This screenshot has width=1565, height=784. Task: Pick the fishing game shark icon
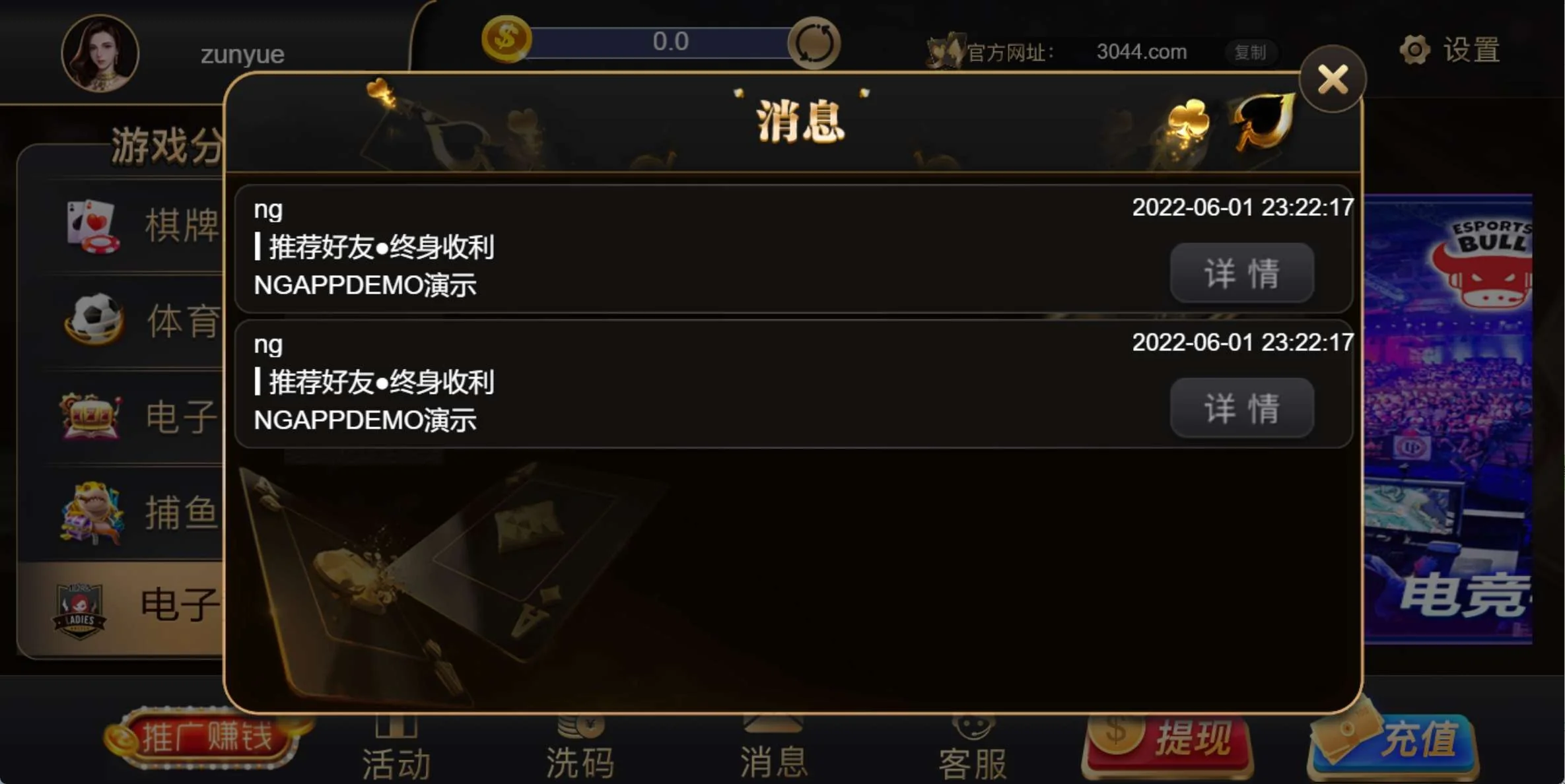(92, 512)
